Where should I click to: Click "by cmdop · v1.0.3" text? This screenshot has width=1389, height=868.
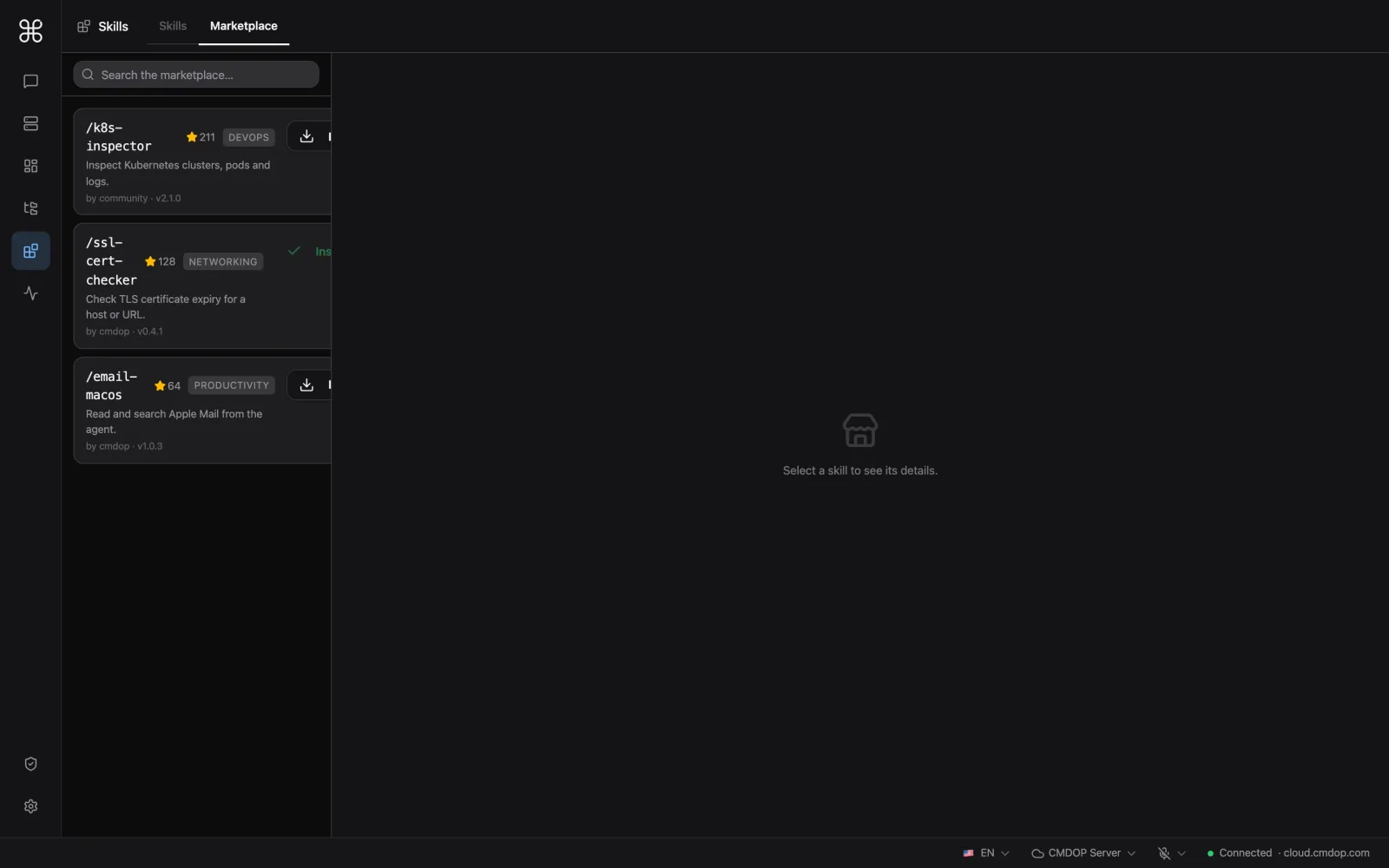click(x=124, y=446)
